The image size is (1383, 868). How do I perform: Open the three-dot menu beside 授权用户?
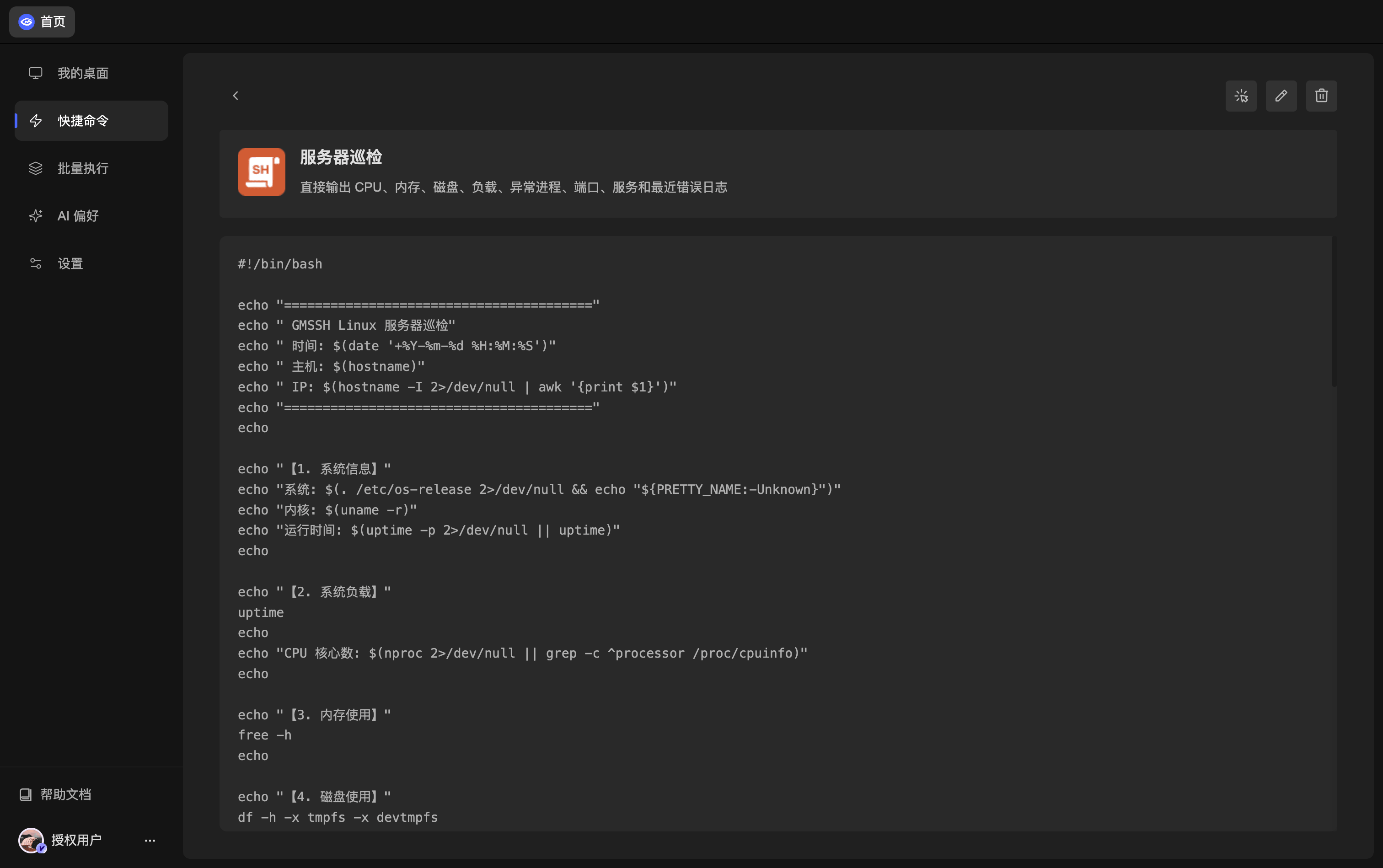[150, 841]
